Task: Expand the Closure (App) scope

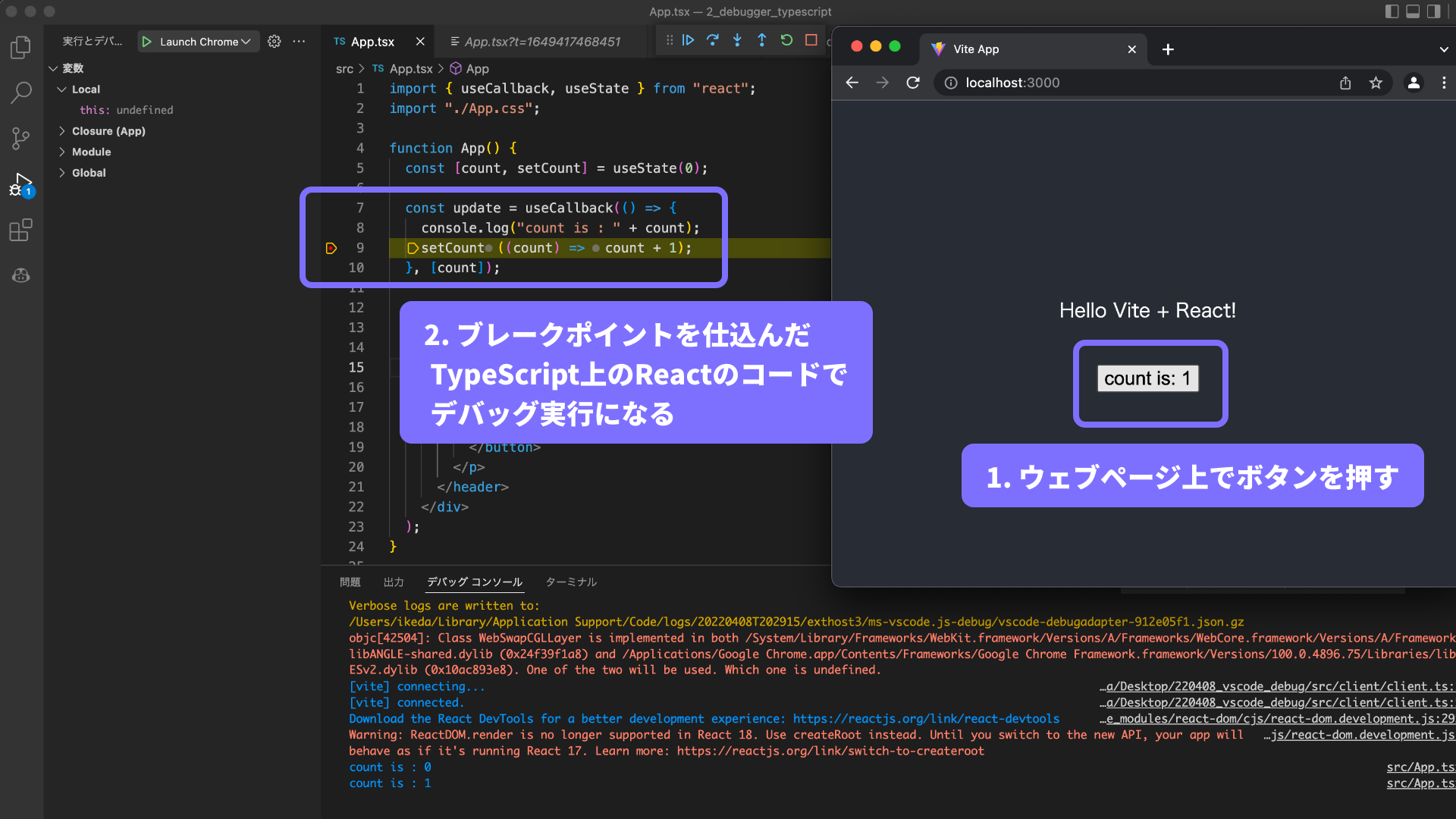Action: point(108,131)
